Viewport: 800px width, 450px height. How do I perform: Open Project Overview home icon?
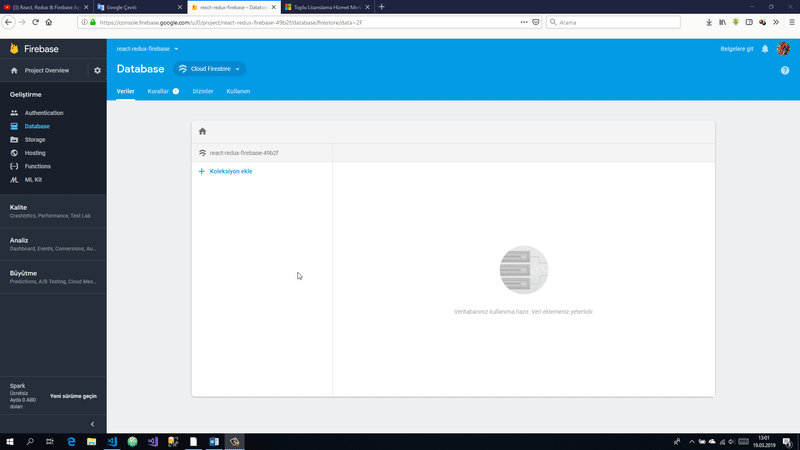click(14, 70)
